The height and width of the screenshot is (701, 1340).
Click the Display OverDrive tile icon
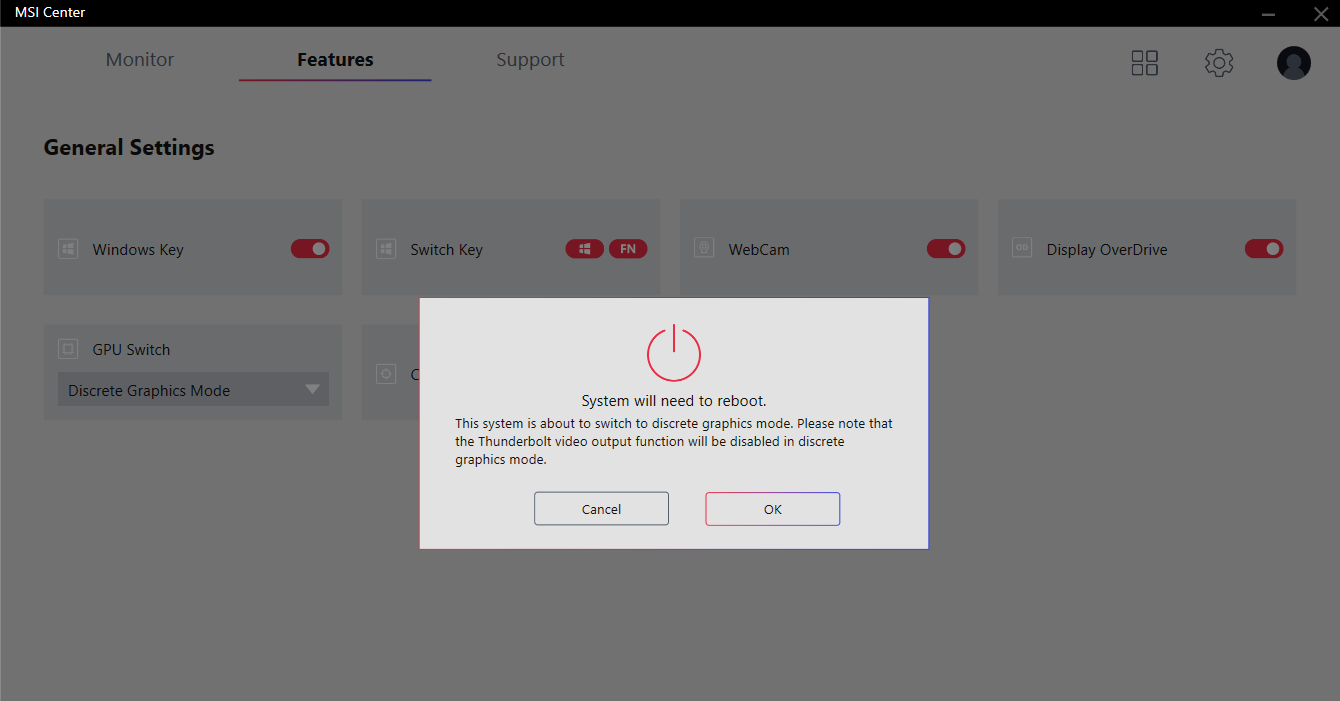tap(1022, 249)
